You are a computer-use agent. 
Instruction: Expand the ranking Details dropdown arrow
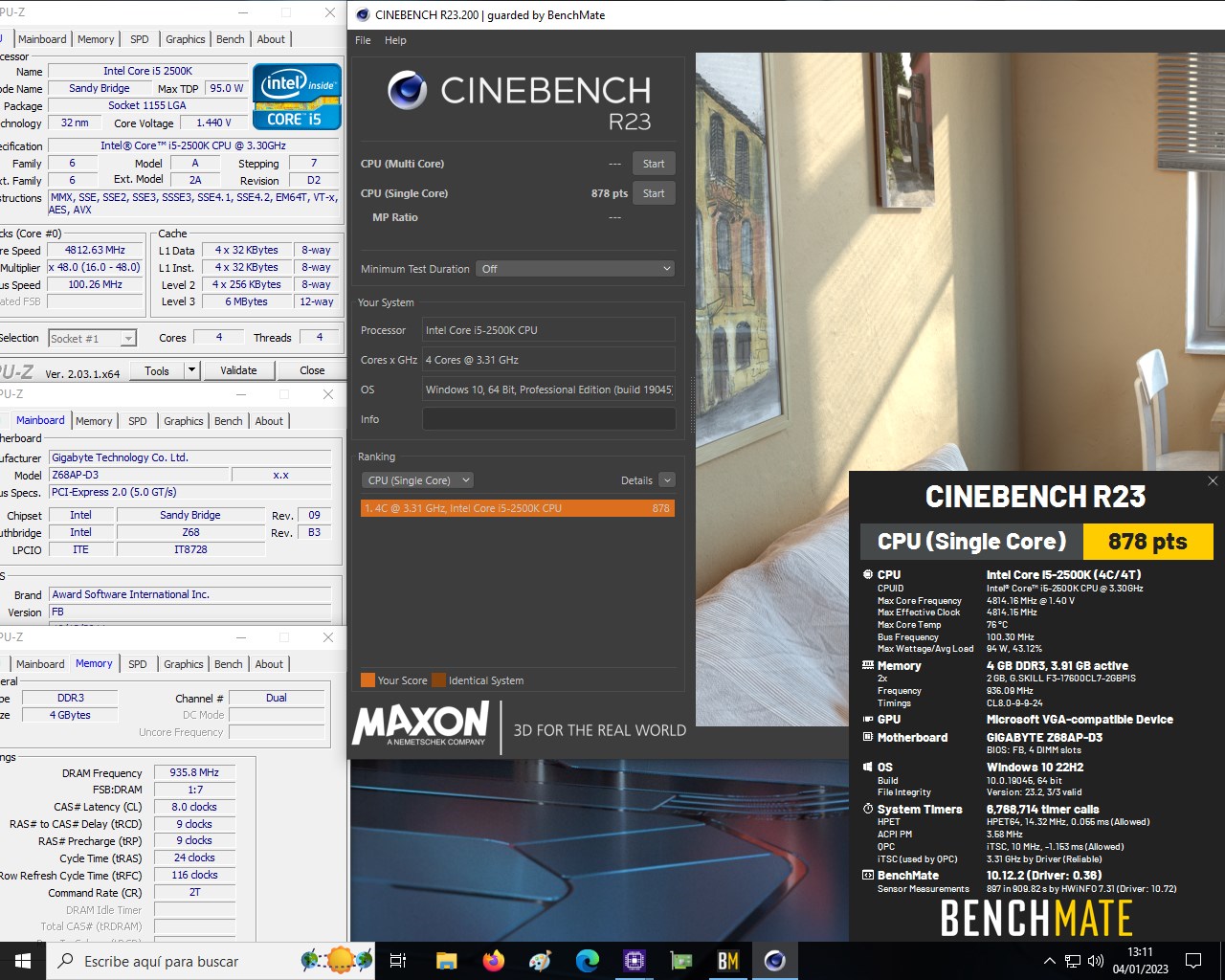pyautogui.click(x=667, y=480)
